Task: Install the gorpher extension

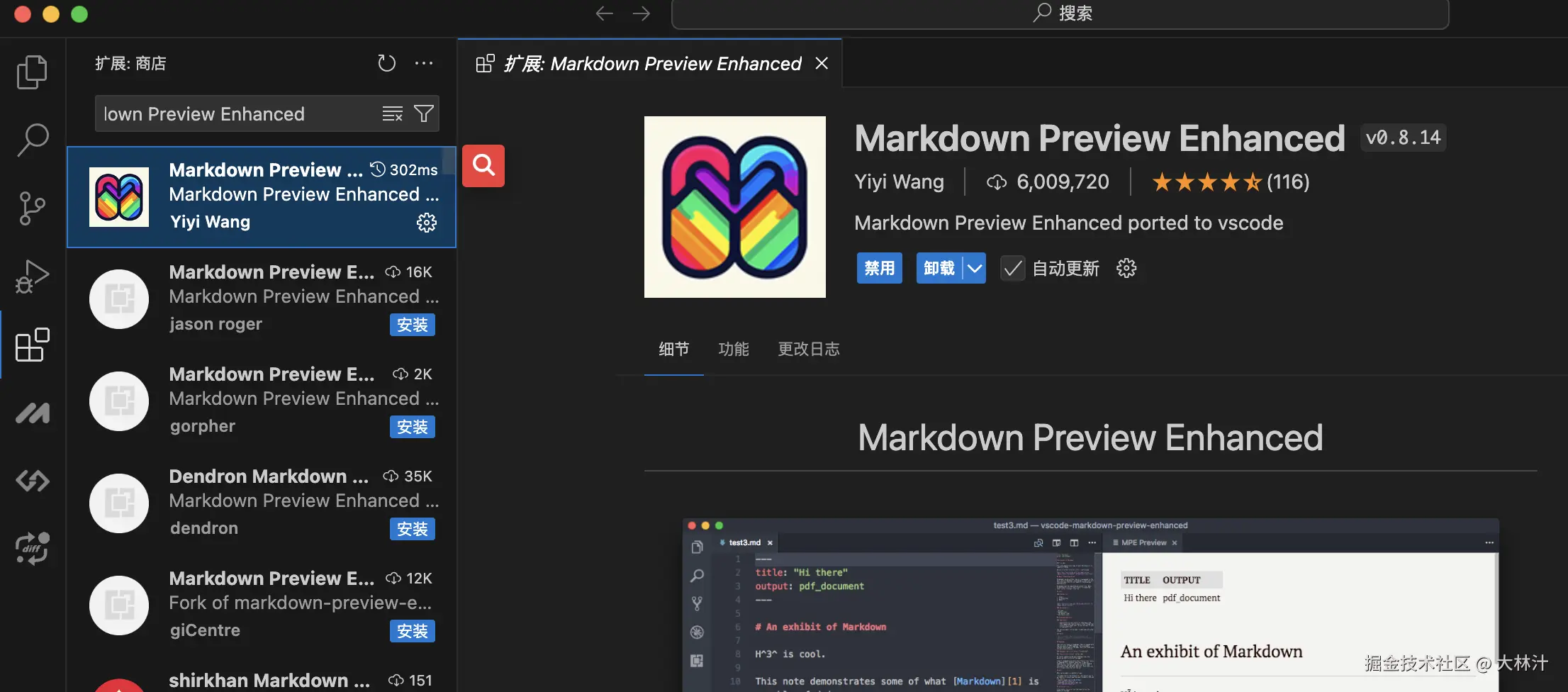Action: [413, 427]
